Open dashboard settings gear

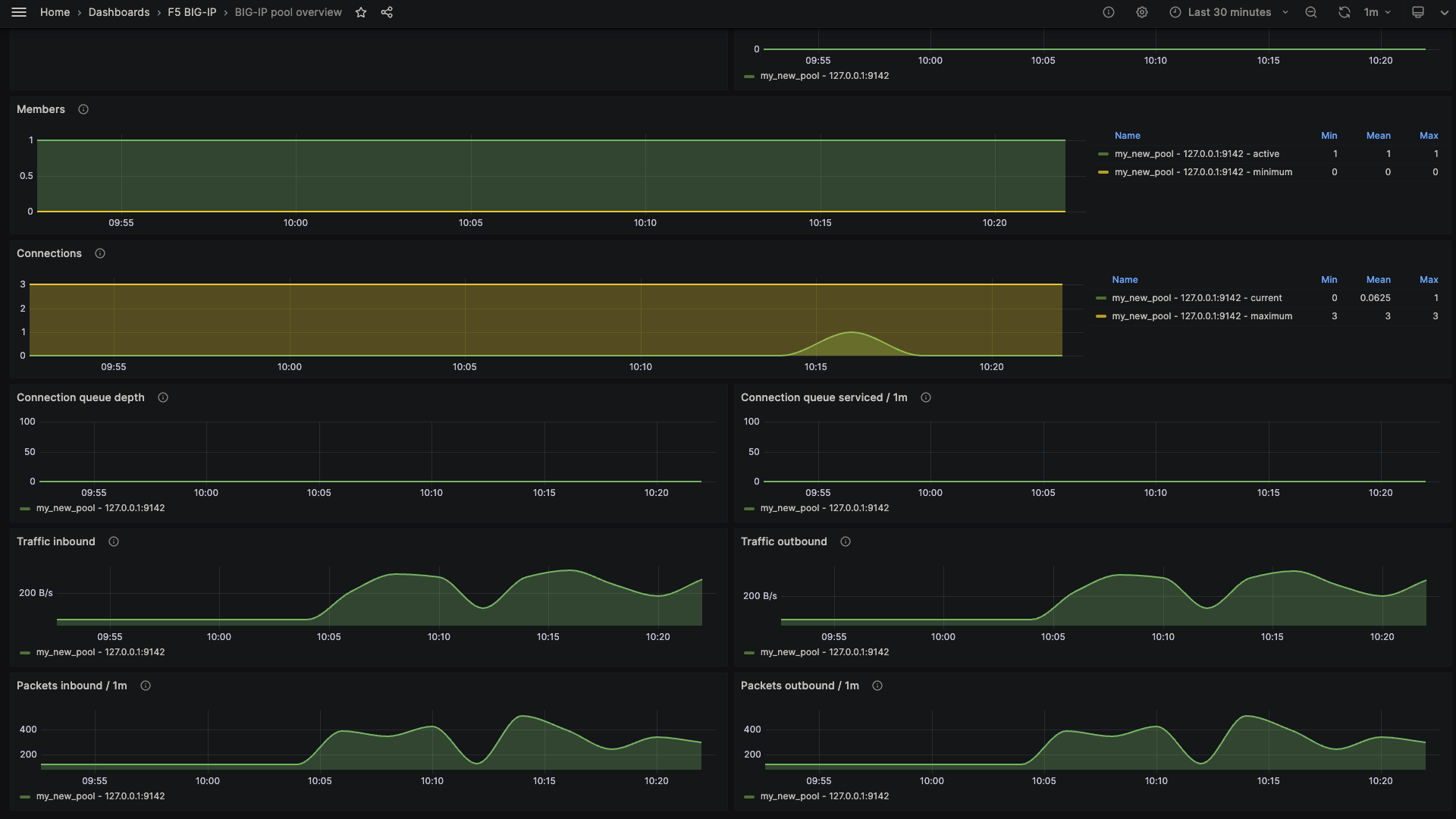click(x=1141, y=12)
